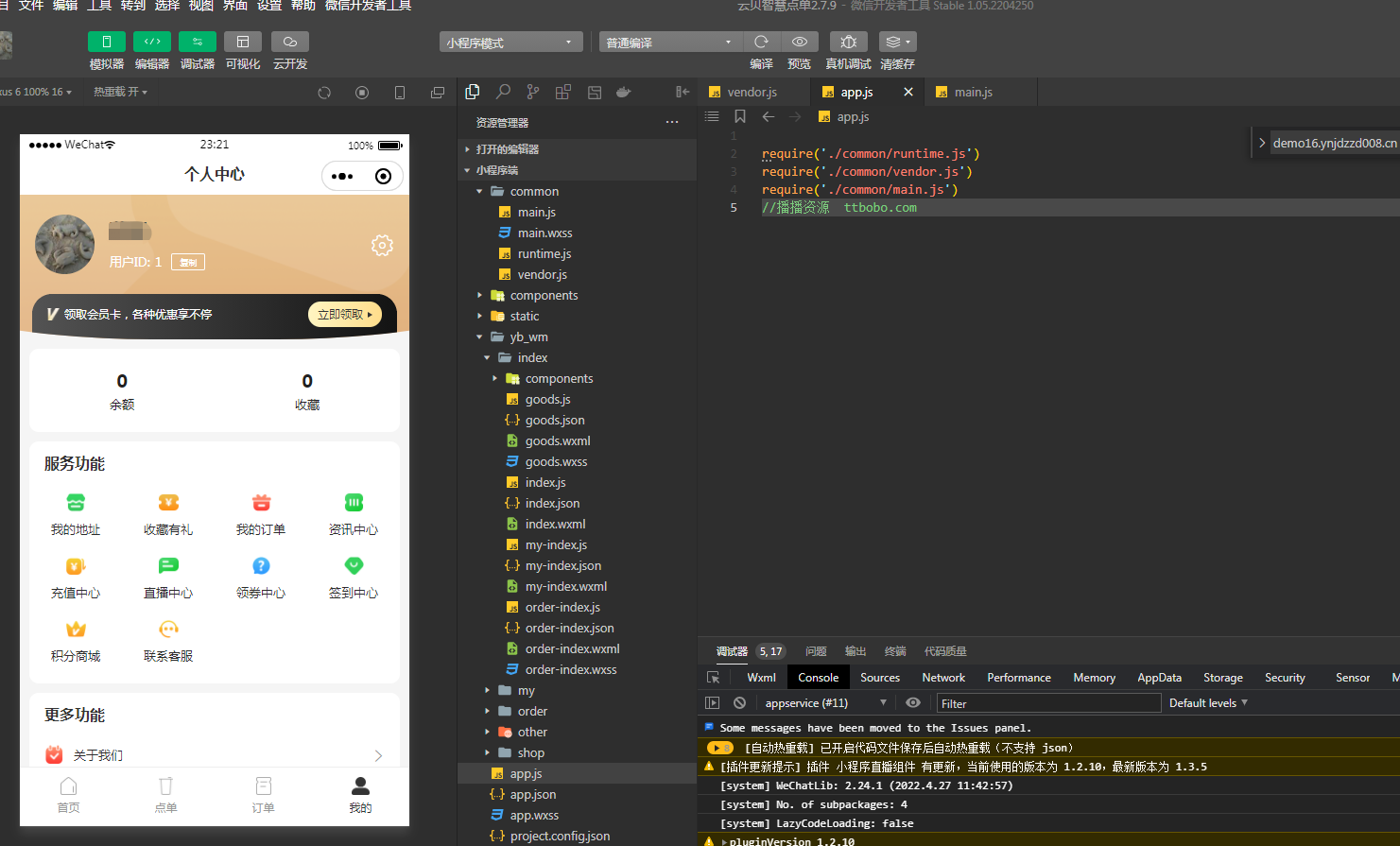Open the 云开发 cloud development icon
This screenshot has width=1400, height=846.
(x=290, y=42)
